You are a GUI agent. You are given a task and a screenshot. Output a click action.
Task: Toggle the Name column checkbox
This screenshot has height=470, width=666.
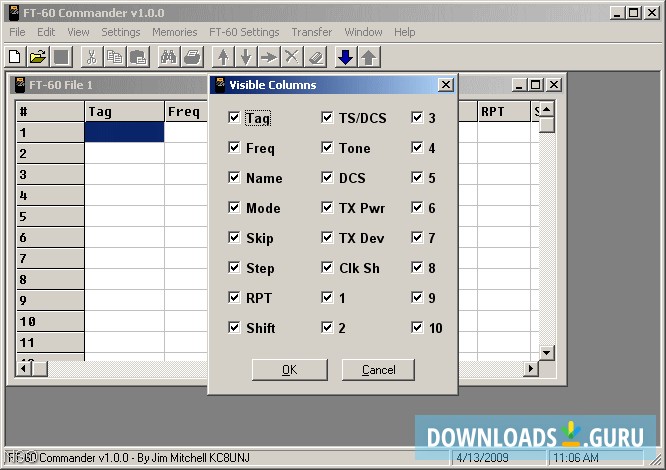(234, 177)
